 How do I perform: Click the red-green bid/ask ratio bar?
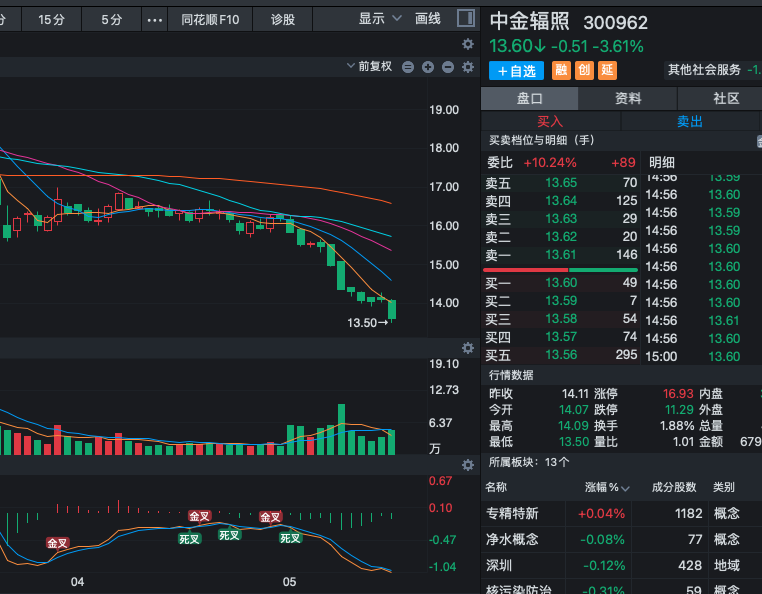(560, 270)
